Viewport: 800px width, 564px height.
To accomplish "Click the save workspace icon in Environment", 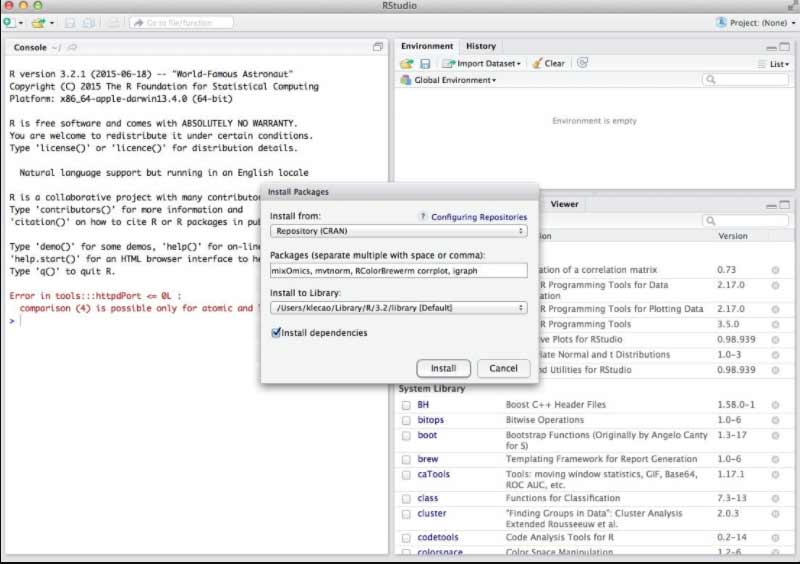I will coord(425,63).
